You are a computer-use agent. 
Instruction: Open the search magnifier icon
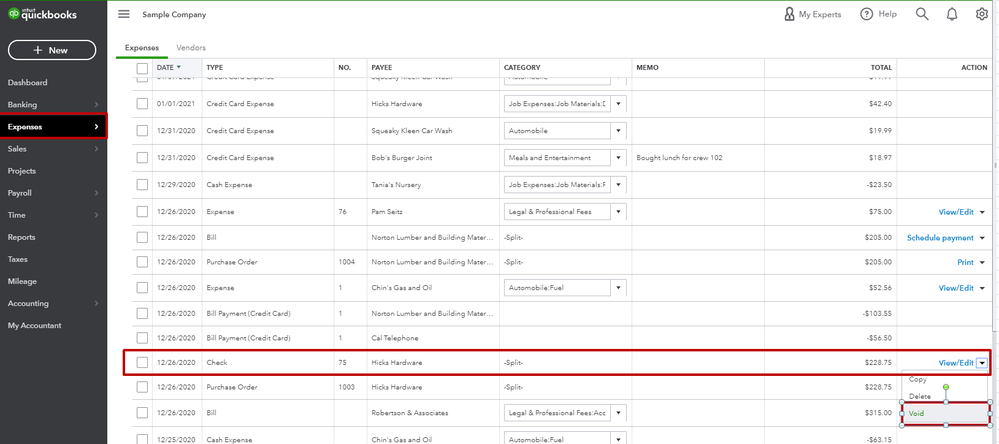922,14
